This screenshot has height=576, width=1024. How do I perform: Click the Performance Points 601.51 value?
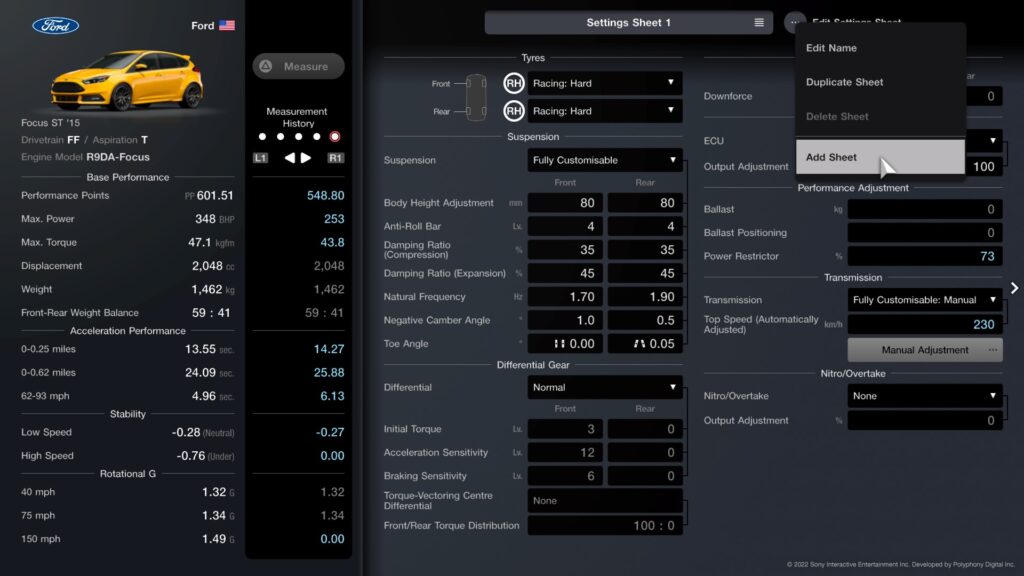[215, 195]
